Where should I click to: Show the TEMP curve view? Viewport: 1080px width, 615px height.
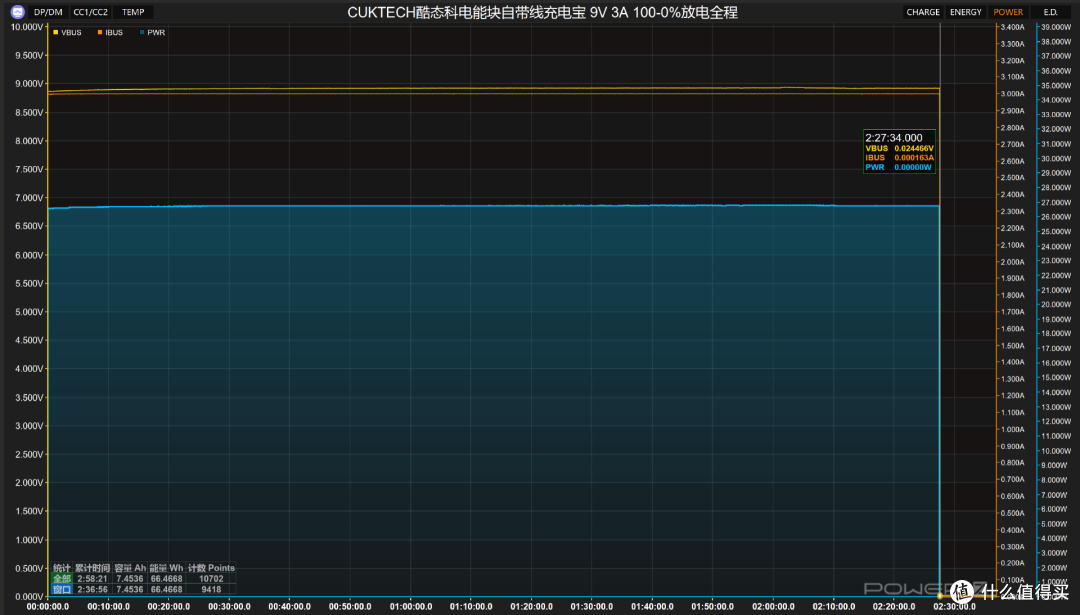(x=133, y=12)
